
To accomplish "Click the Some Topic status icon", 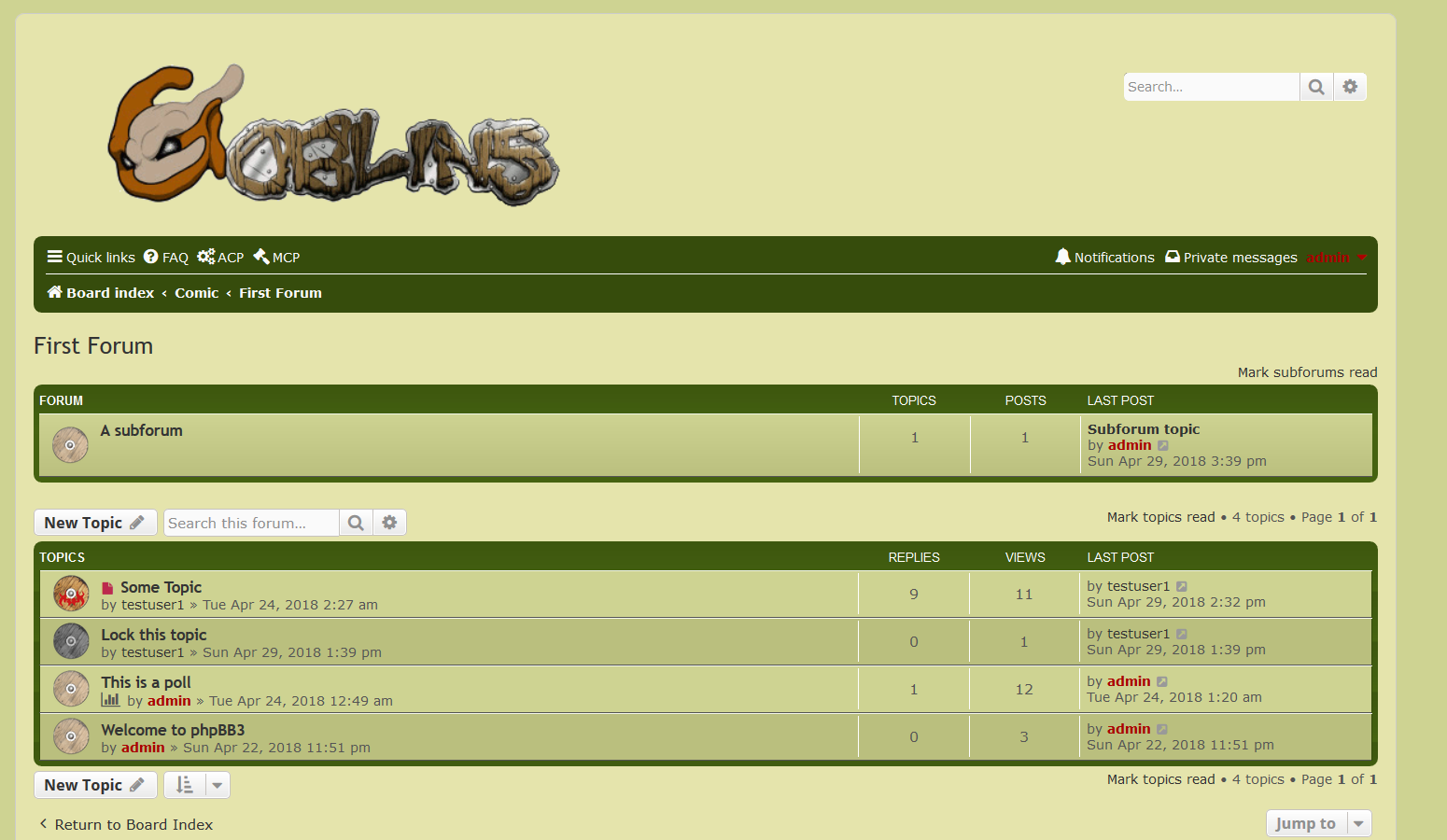I will pos(71,594).
